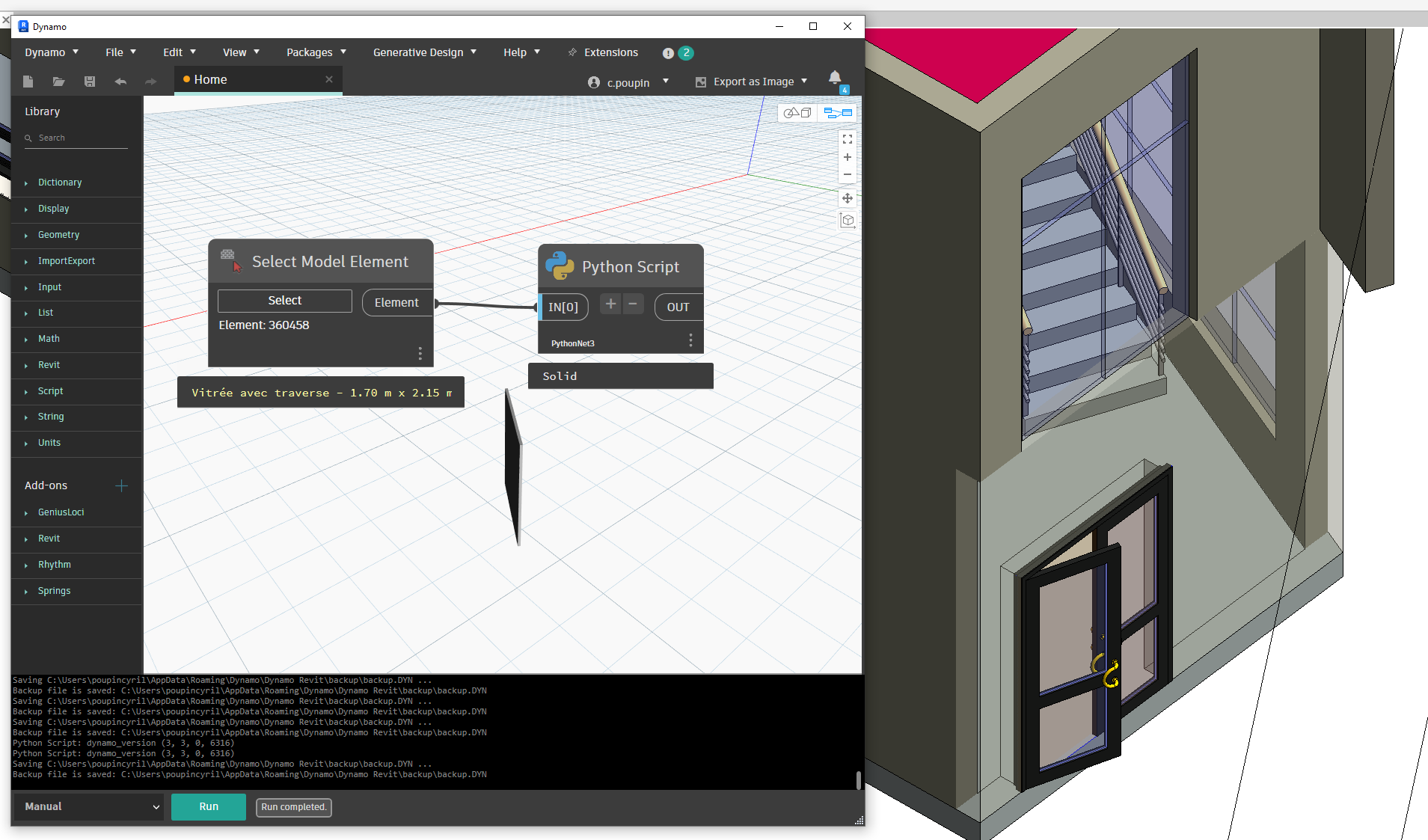Screen dimensions: 1428x840
Task: Click the green notification count badge
Action: [x=686, y=53]
